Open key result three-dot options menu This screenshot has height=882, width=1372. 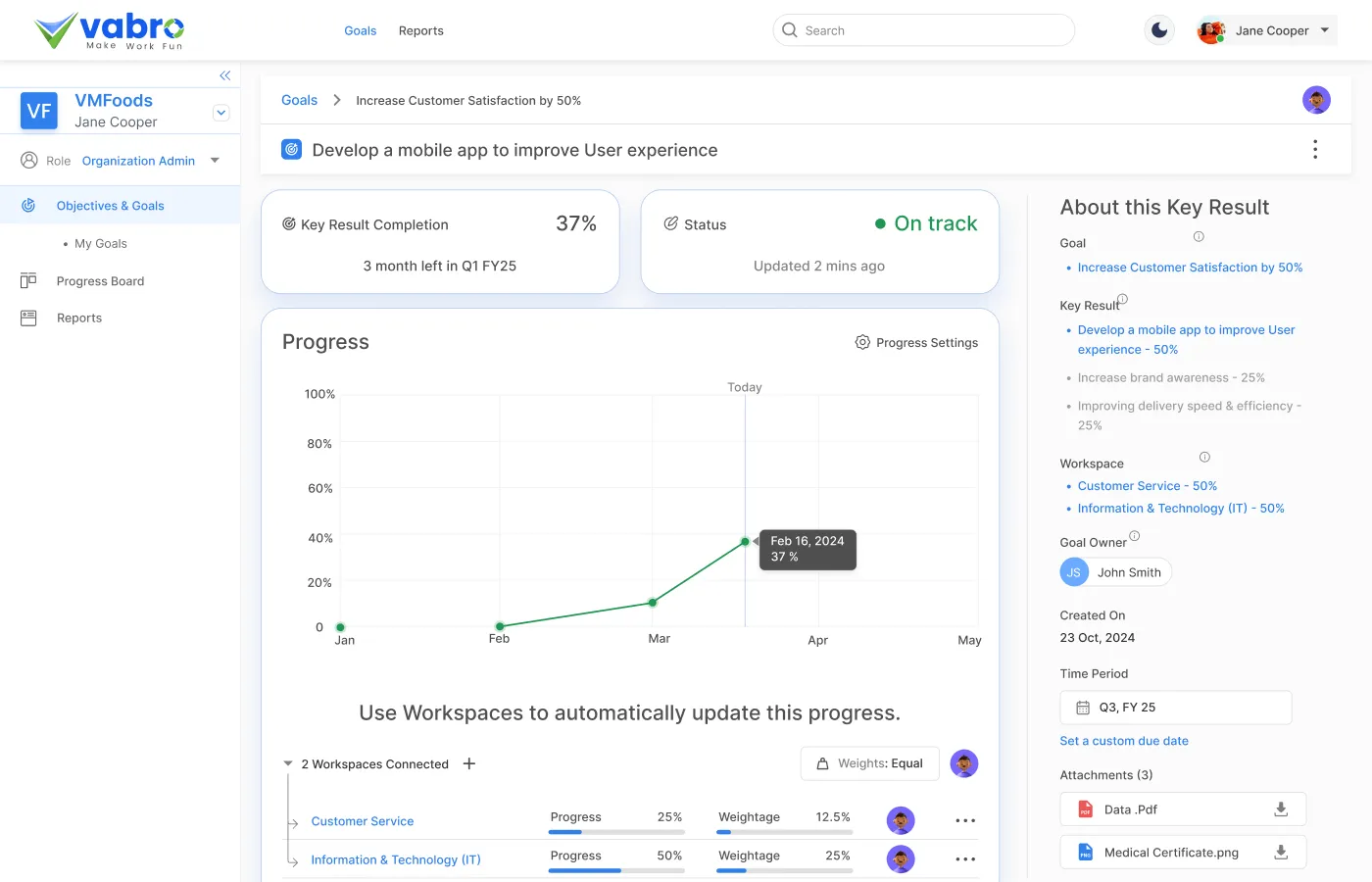click(1314, 150)
